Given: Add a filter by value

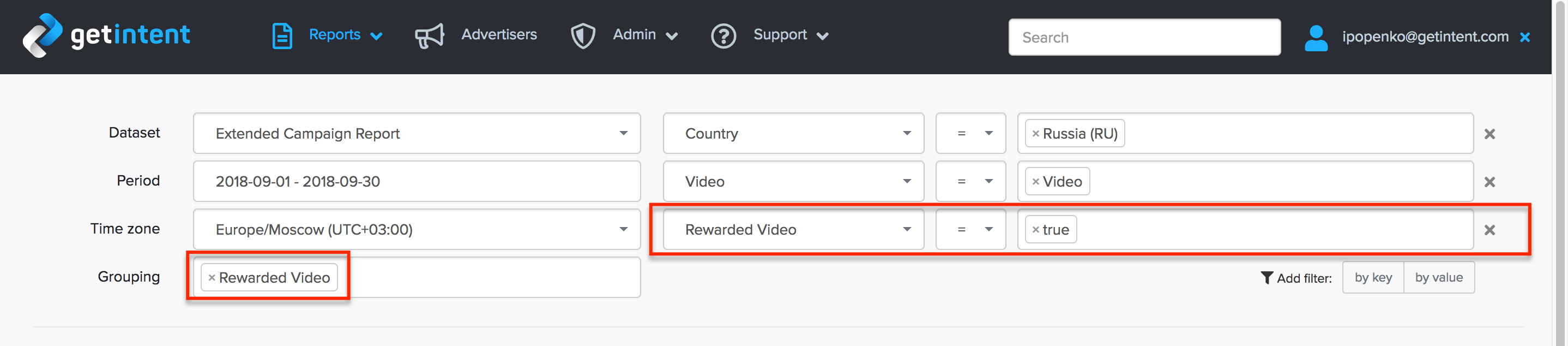Looking at the screenshot, I should 1438,278.
